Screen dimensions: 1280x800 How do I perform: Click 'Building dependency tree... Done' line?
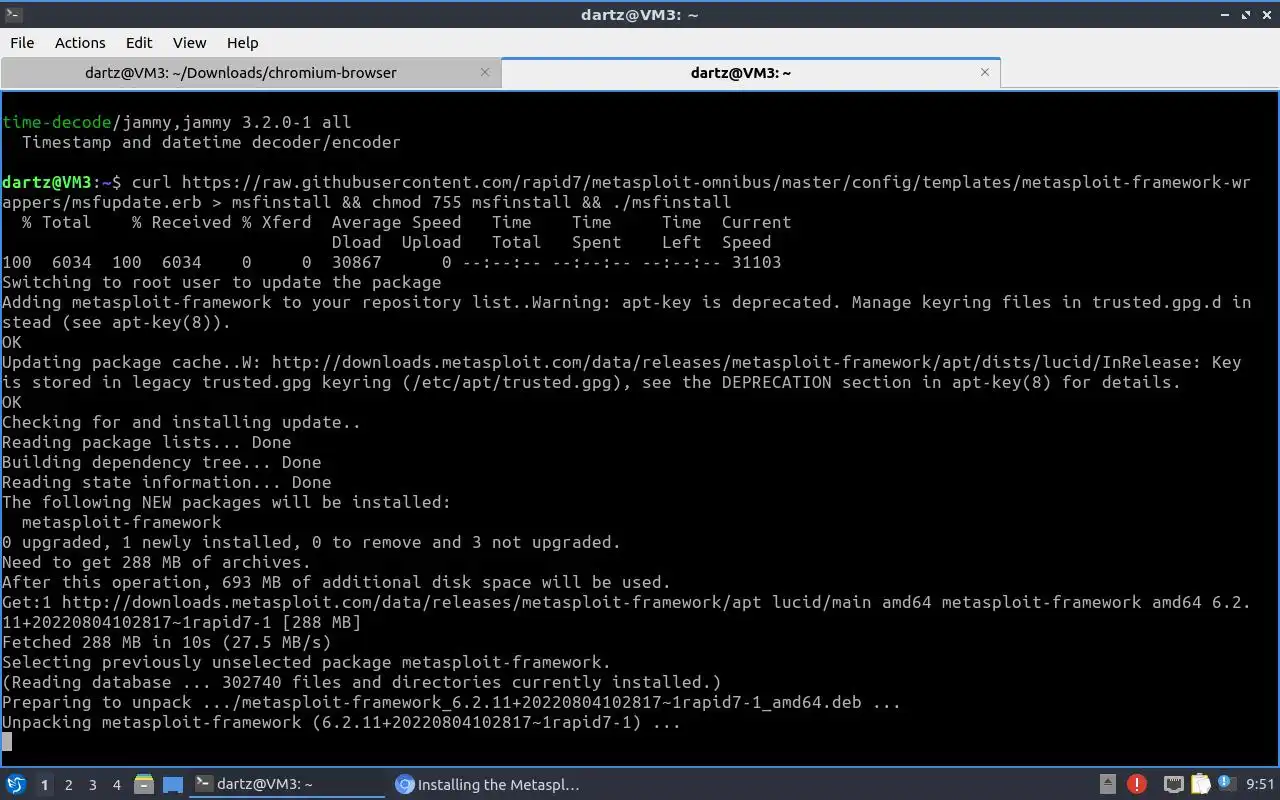click(x=161, y=462)
